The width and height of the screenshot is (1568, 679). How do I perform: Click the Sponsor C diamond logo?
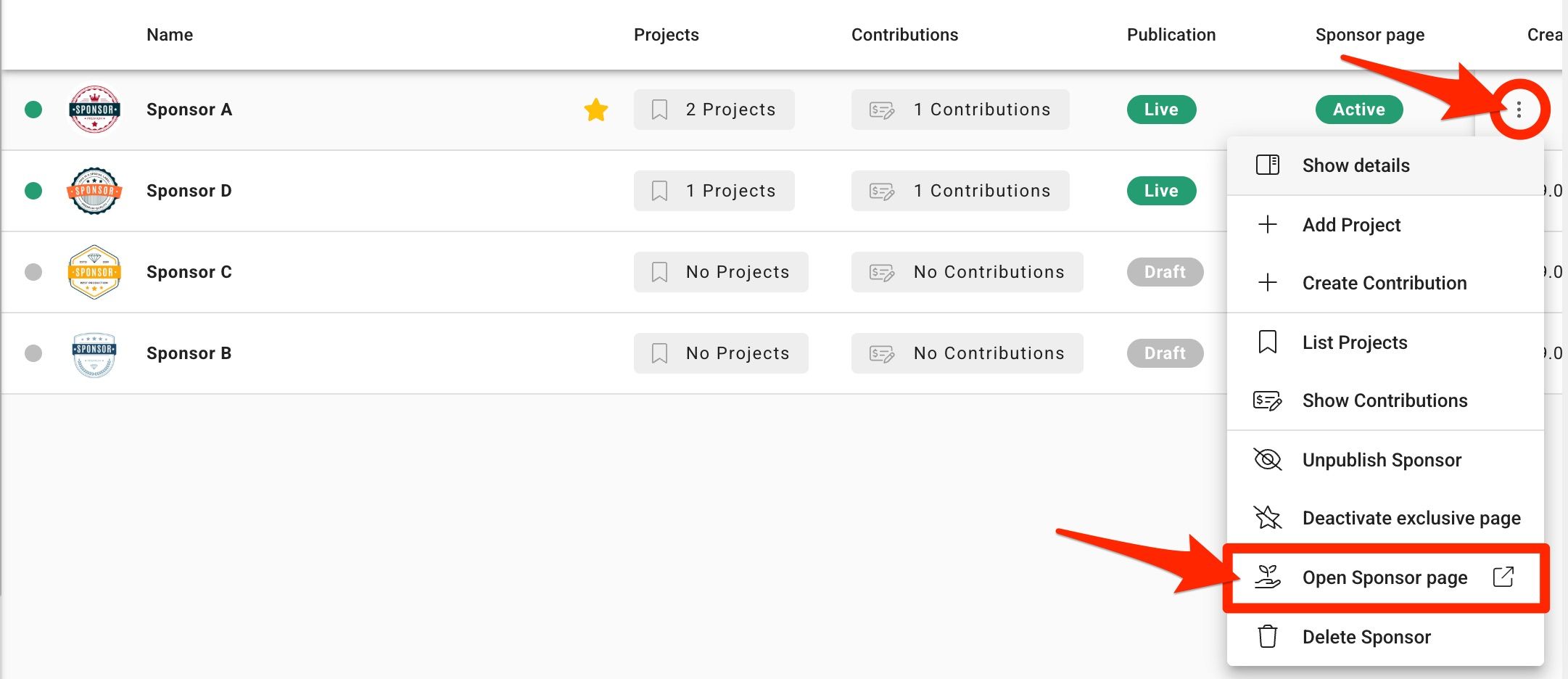[94, 272]
